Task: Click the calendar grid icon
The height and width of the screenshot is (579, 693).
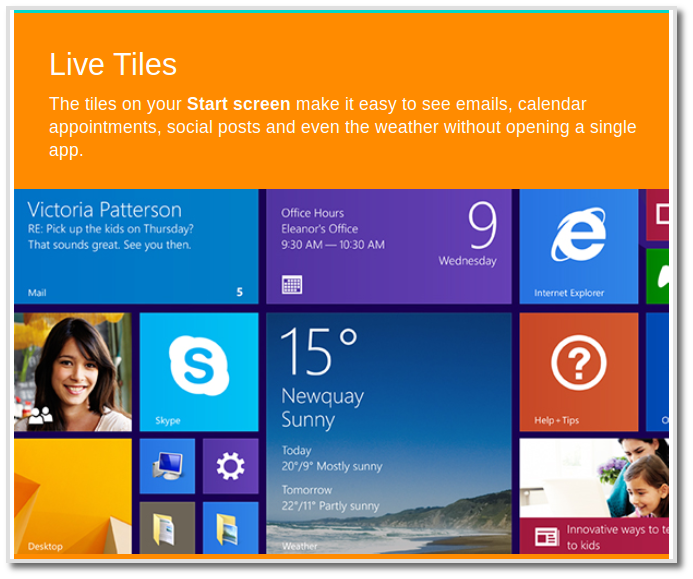Action: click(292, 285)
